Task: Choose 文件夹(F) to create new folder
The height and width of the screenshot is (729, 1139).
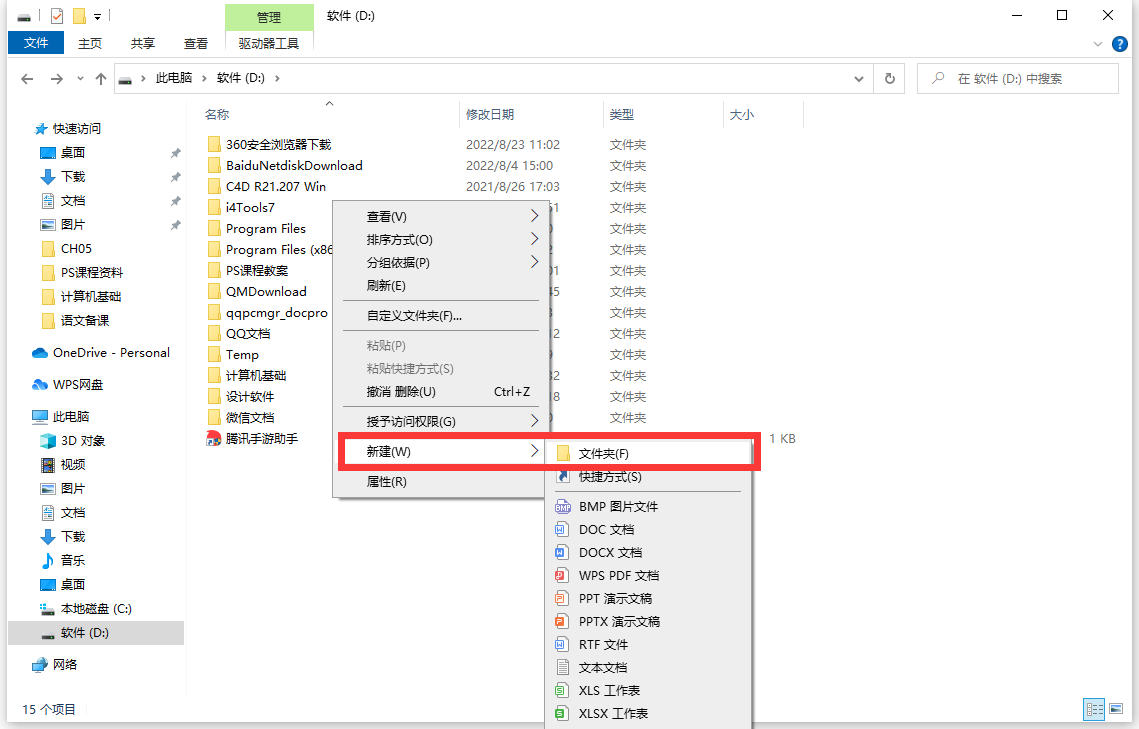Action: (604, 454)
